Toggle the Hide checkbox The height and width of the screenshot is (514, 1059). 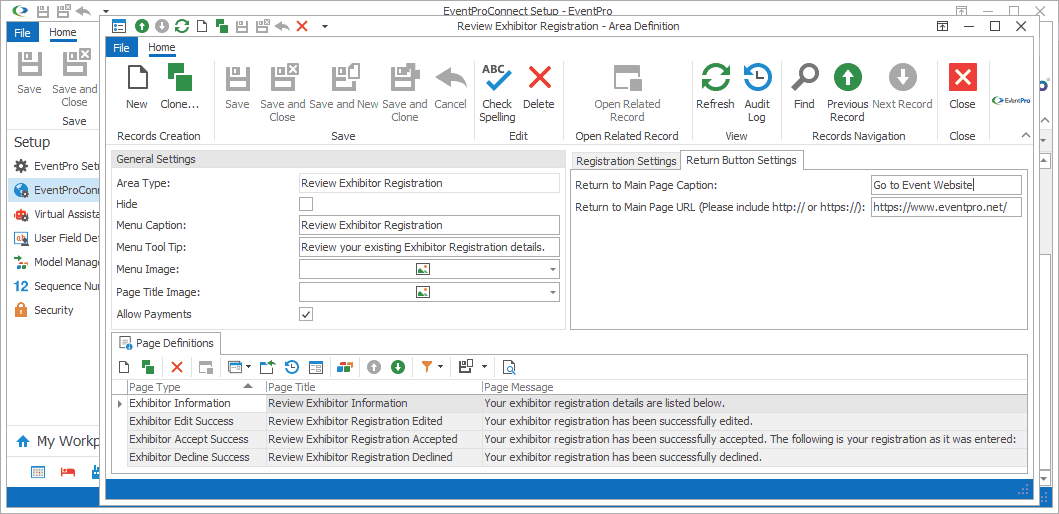pos(306,204)
